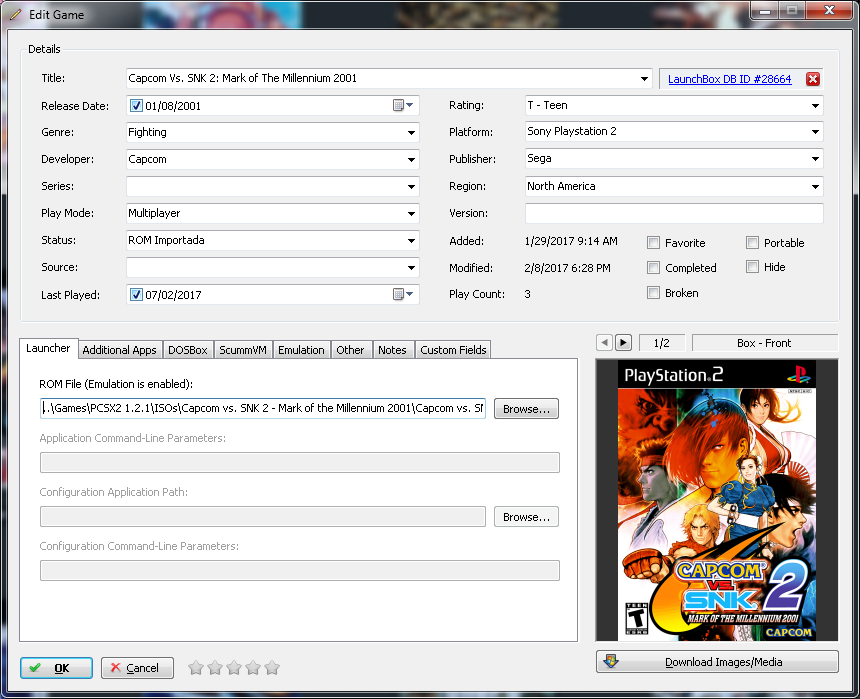Open the Release Date calendar picker icon

pos(403,105)
